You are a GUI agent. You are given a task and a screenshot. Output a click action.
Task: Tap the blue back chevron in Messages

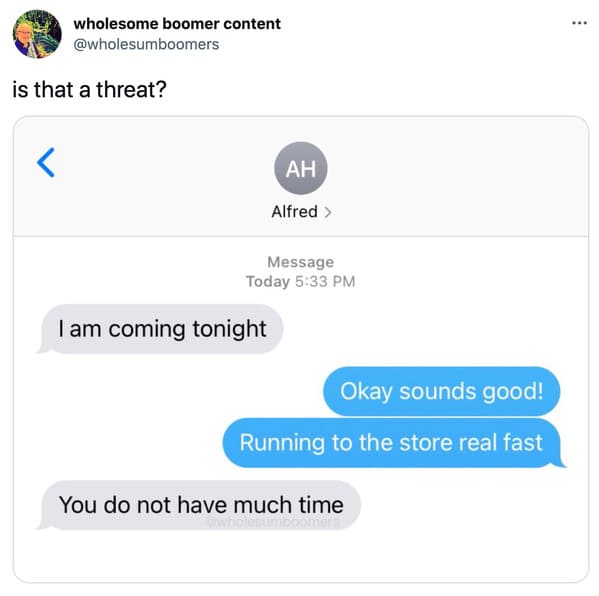pyautogui.click(x=46, y=162)
